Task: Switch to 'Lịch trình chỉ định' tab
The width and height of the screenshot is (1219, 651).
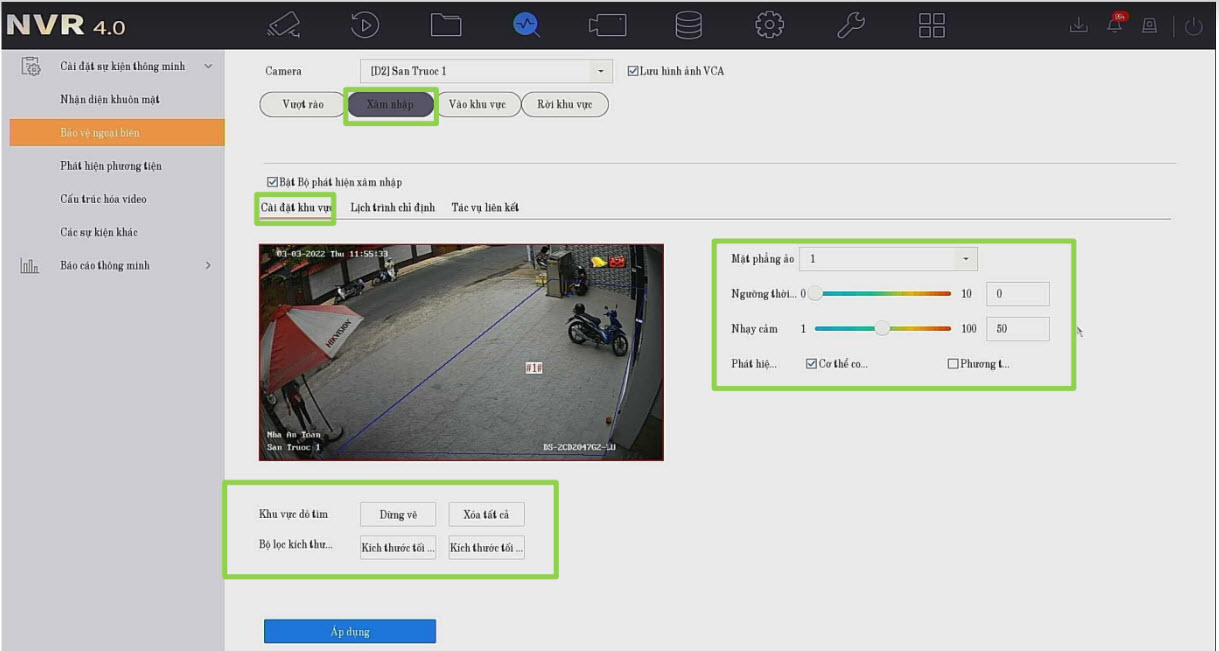Action: coord(392,208)
